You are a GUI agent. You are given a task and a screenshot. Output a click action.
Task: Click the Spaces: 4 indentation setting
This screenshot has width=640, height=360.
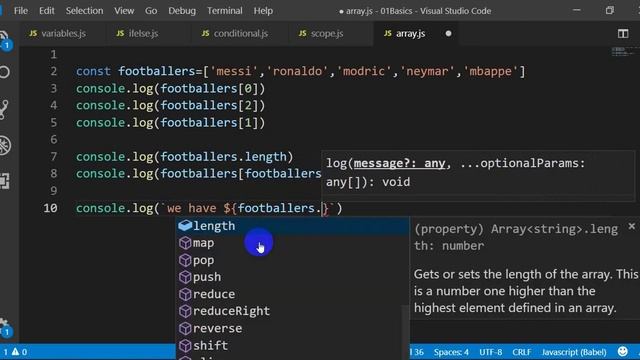coord(451,352)
